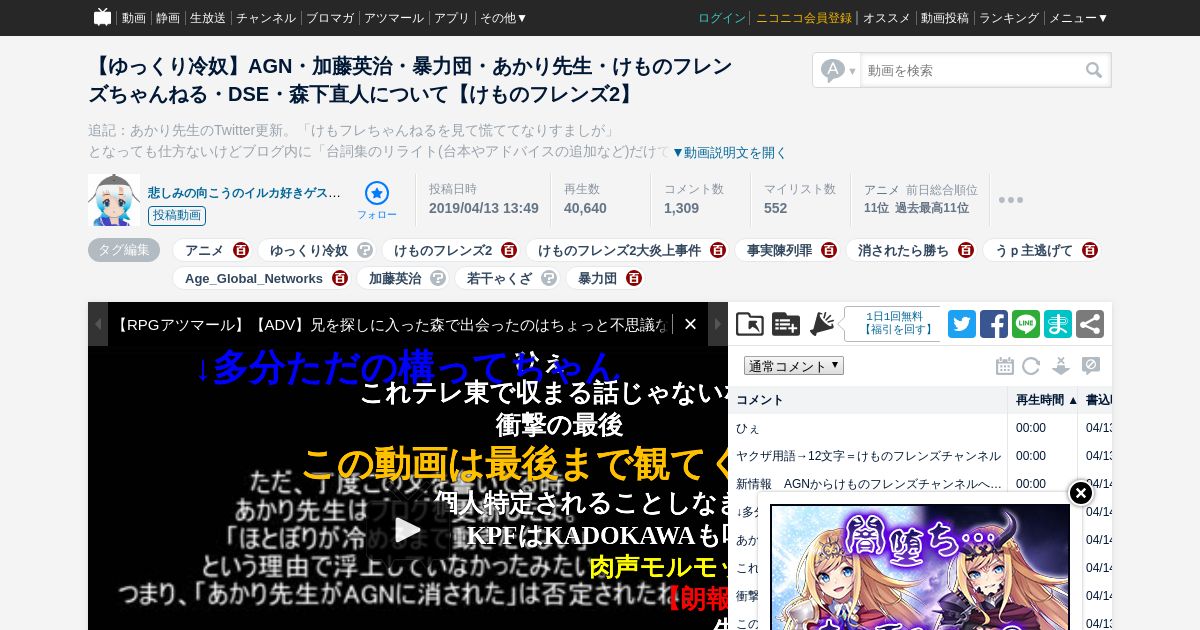Open the gray general share icon
Image resolution: width=1200 pixels, height=630 pixels.
tap(1090, 324)
